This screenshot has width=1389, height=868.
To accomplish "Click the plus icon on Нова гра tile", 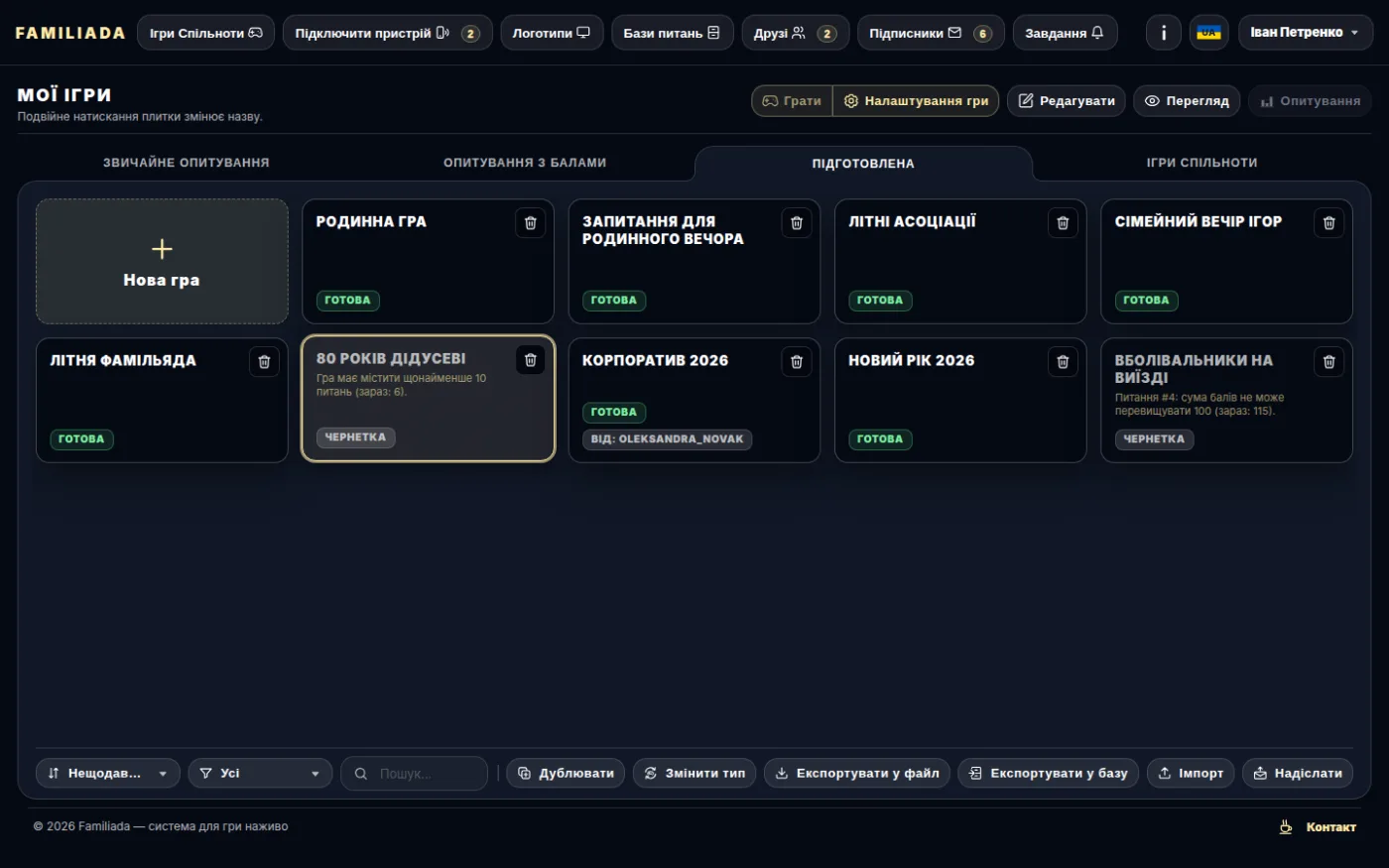I will (x=162, y=249).
